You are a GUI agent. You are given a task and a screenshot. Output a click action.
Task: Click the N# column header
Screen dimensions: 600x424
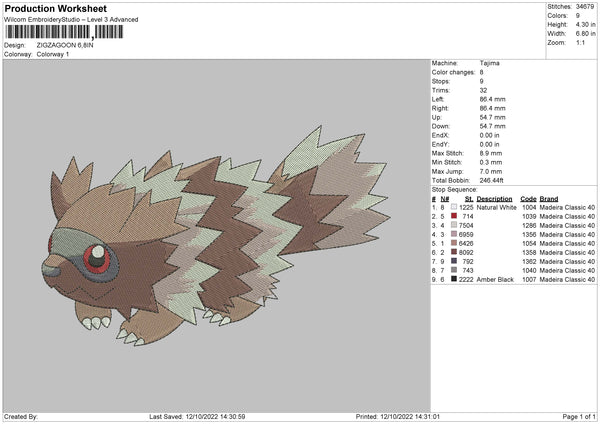445,199
